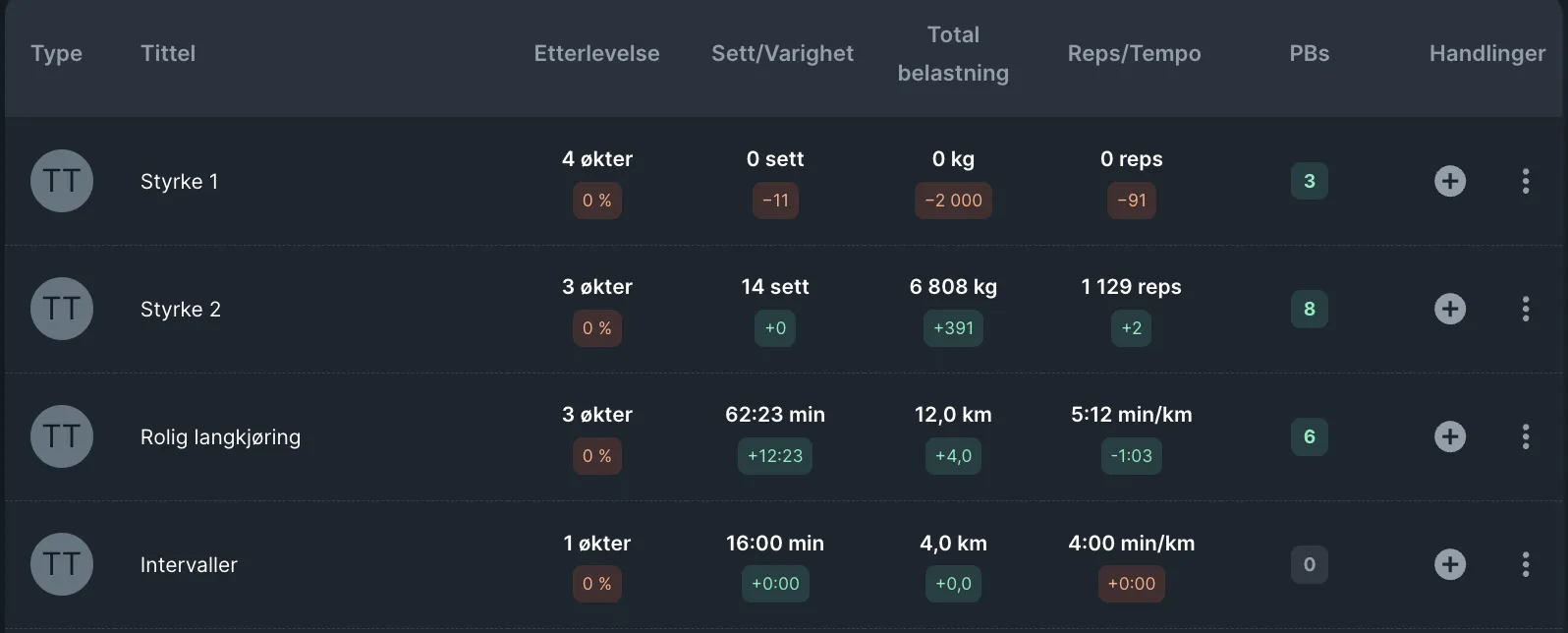This screenshot has width=1568, height=633.
Task: Click the "0 %" badge in Styrke 1 row
Action: pos(597,201)
